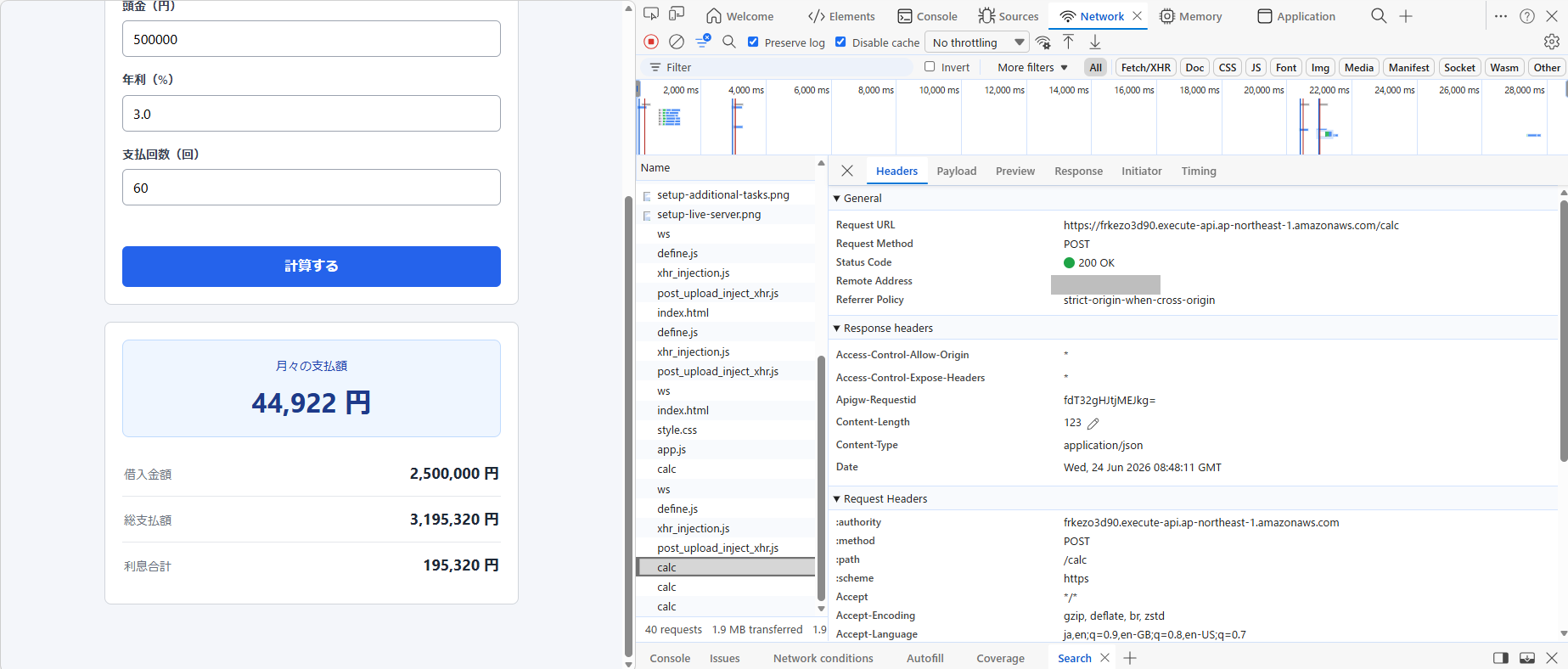Select the All request type filter
Viewport: 1568px width, 669px height.
[1096, 67]
